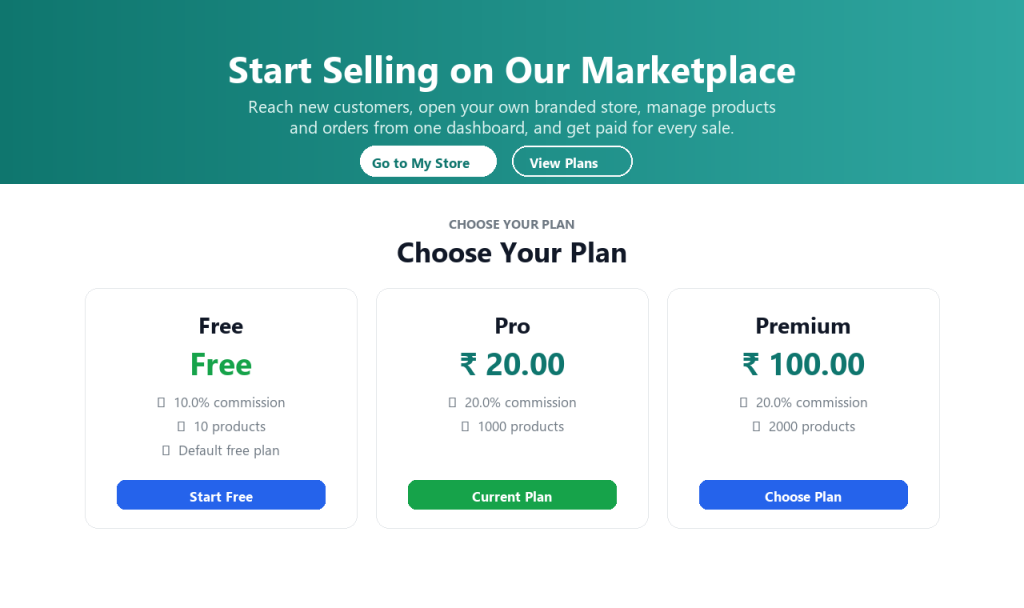Viewport: 1024px width, 608px height.
Task: Open the View Plans button
Action: 571,161
